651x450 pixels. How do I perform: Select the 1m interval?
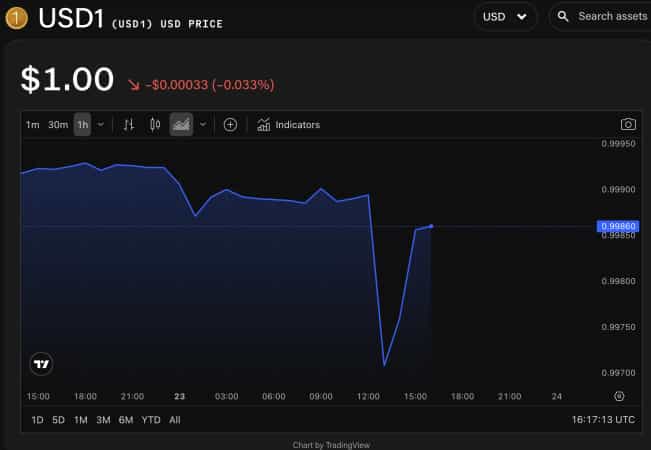pyautogui.click(x=32, y=125)
